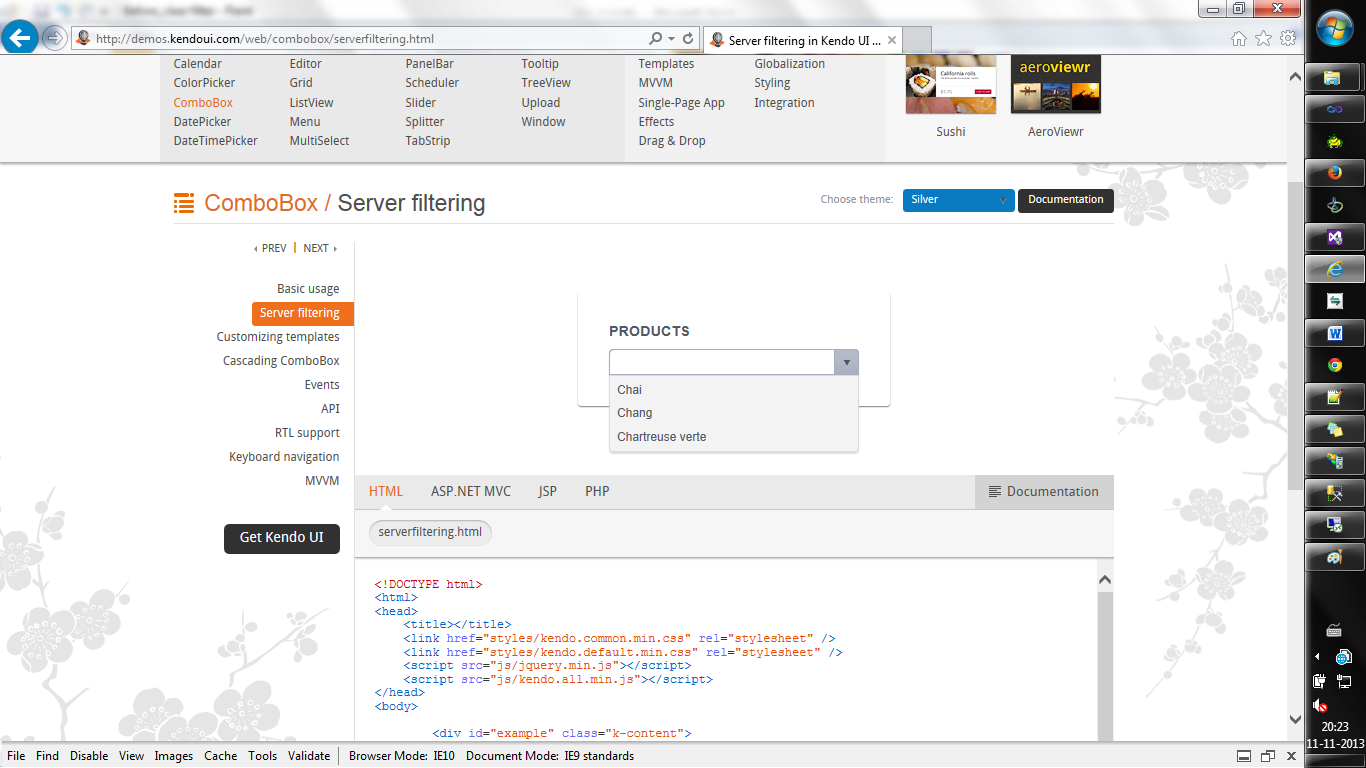Click the Get Kendo UI button
The image size is (1366, 768).
282,538
